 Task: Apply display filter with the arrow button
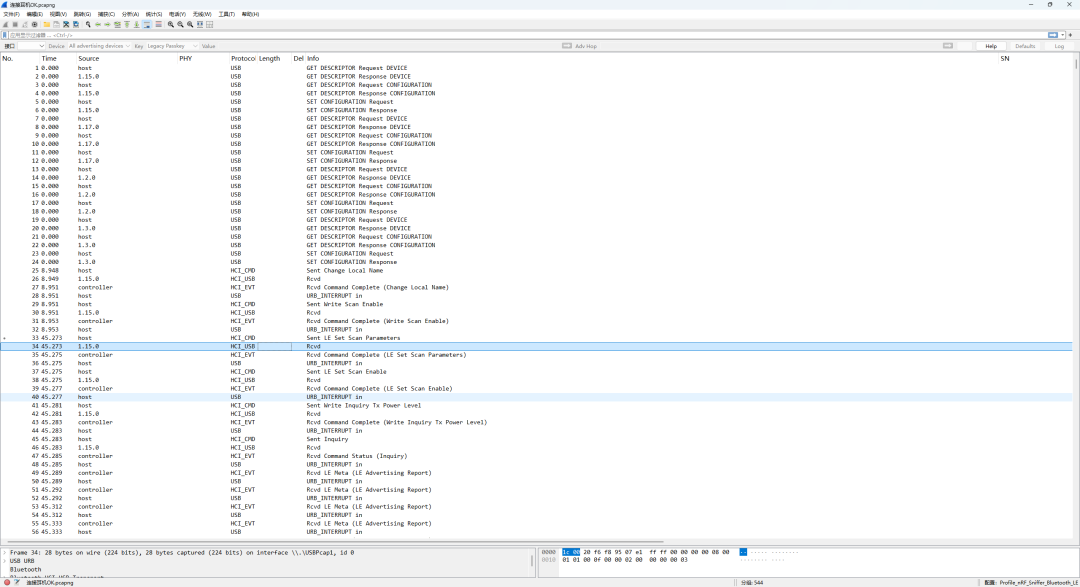tap(1053, 35)
